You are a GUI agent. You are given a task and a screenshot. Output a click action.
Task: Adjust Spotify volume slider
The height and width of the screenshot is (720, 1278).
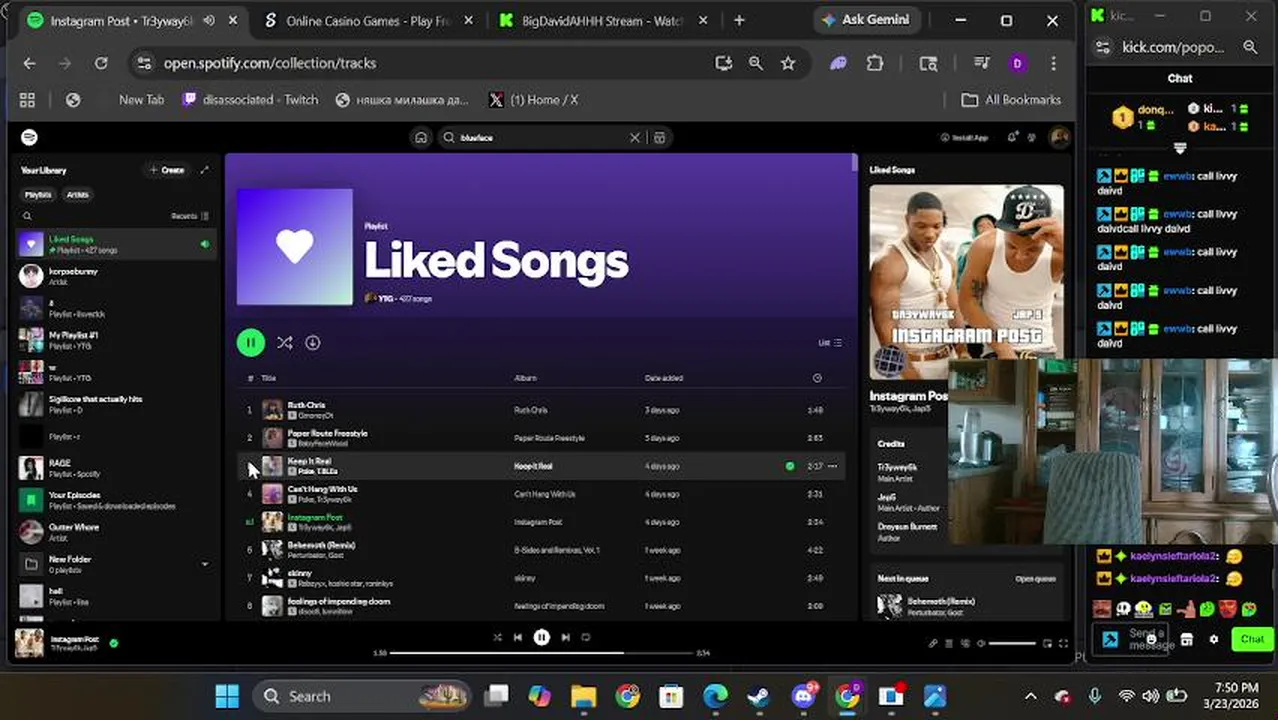[x=1012, y=643]
